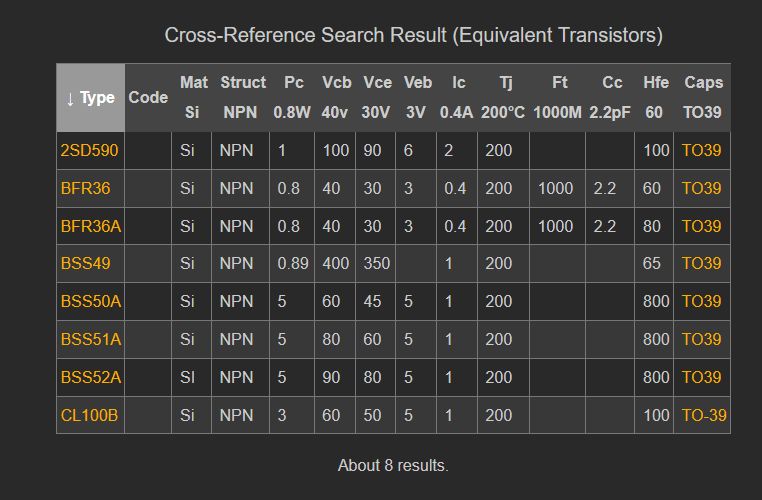Open the BFR36A transistor link

90,226
